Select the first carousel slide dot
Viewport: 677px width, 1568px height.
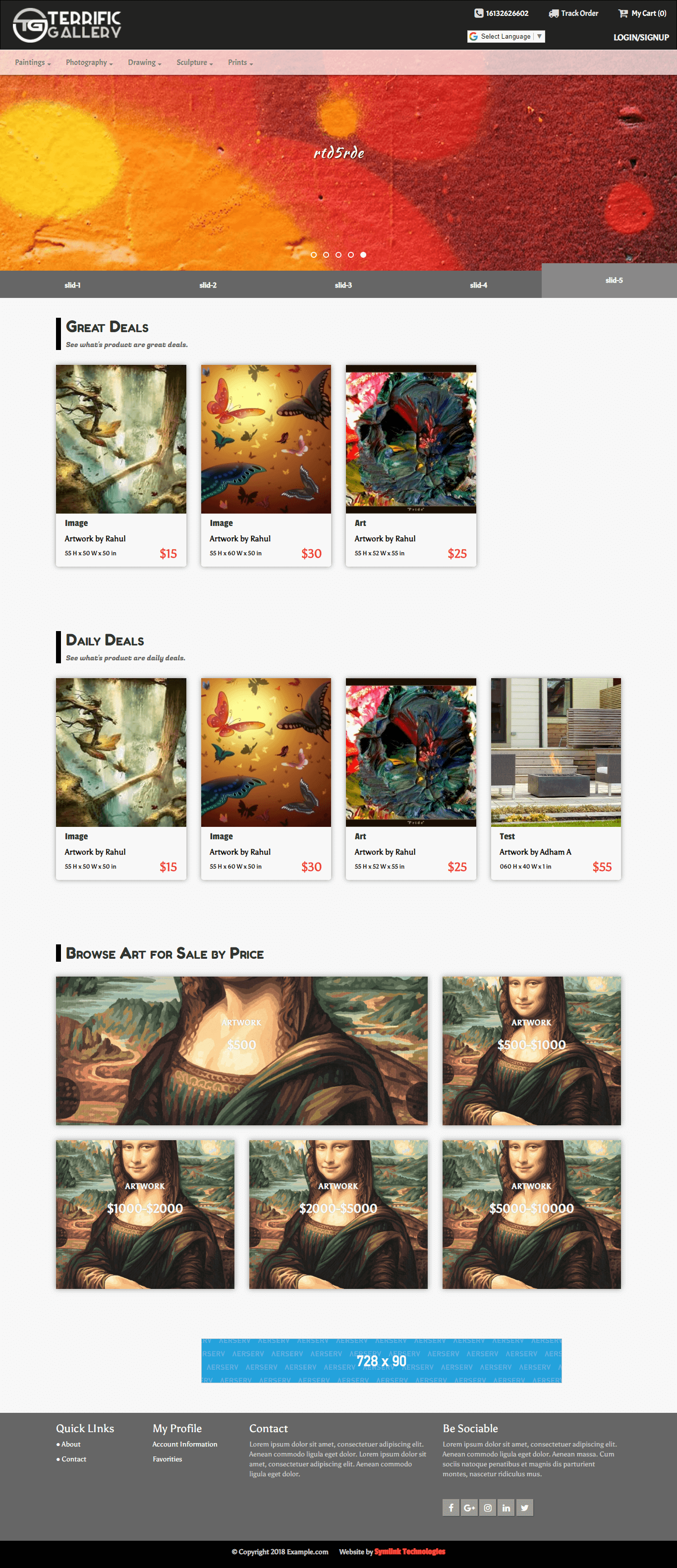click(314, 254)
